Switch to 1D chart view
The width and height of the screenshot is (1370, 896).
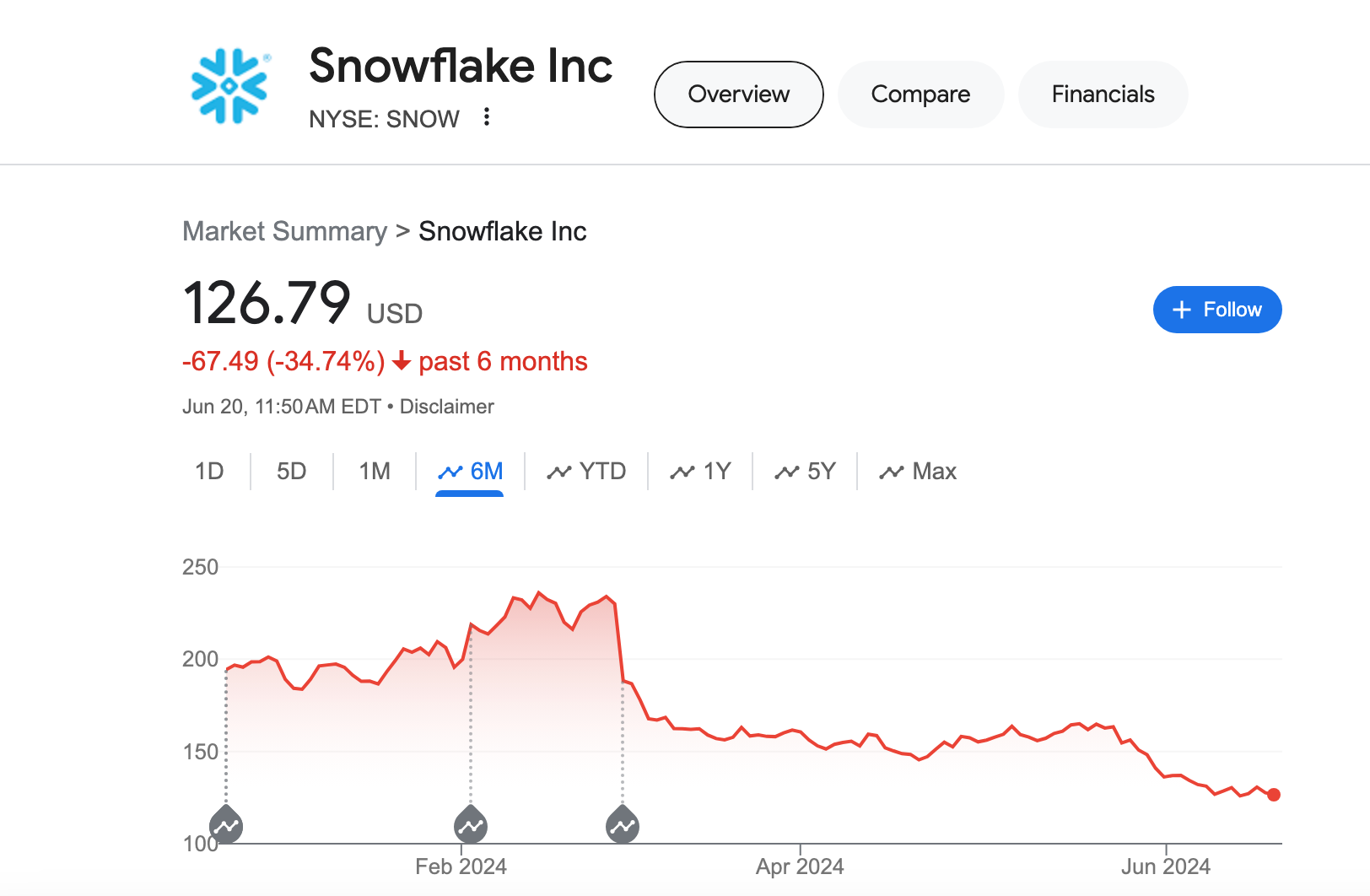[209, 472]
